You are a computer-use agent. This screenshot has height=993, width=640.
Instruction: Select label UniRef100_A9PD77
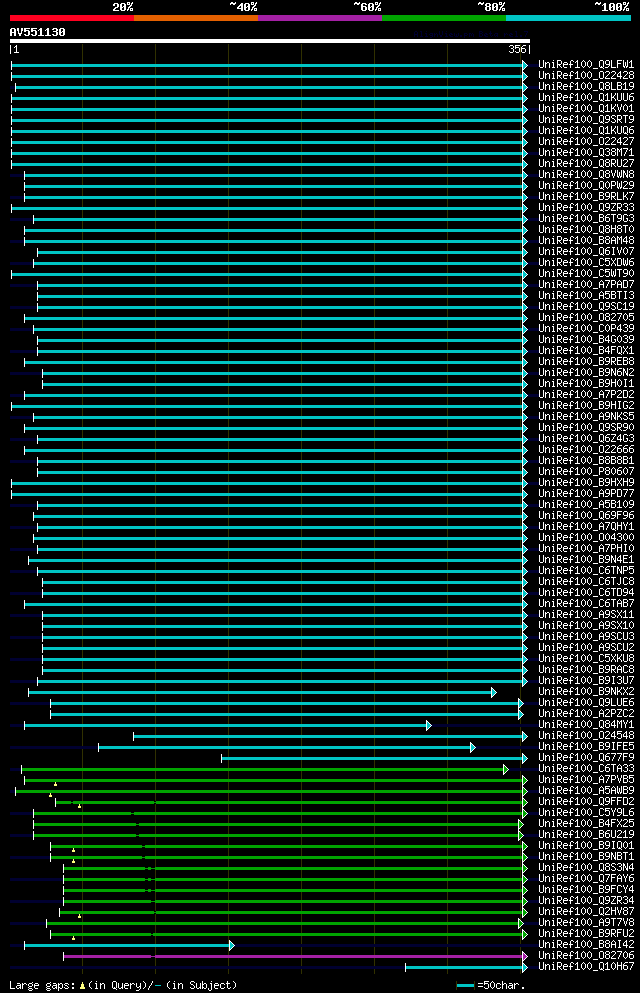pos(586,493)
